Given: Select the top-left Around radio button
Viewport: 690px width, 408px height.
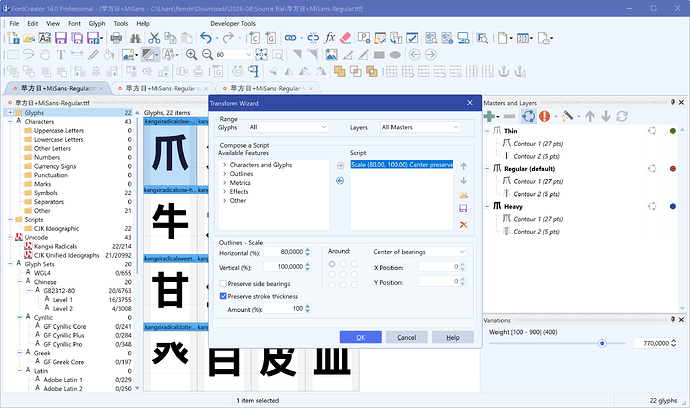Looking at the screenshot, I should pos(332,264).
